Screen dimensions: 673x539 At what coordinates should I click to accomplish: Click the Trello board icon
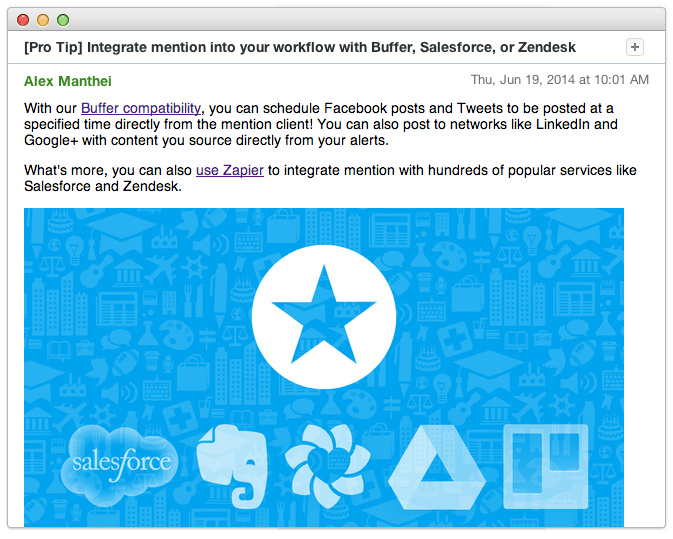546,466
